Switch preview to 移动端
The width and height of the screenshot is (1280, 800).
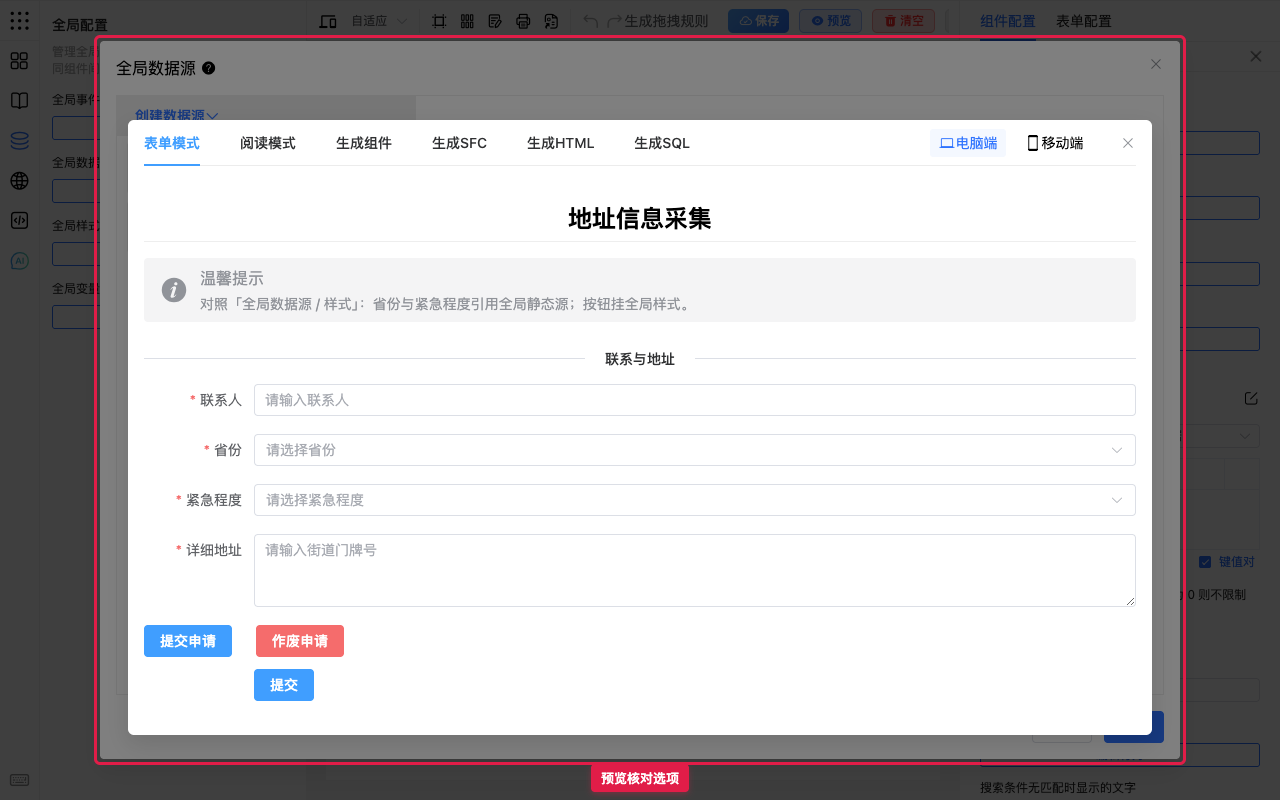tap(1055, 143)
